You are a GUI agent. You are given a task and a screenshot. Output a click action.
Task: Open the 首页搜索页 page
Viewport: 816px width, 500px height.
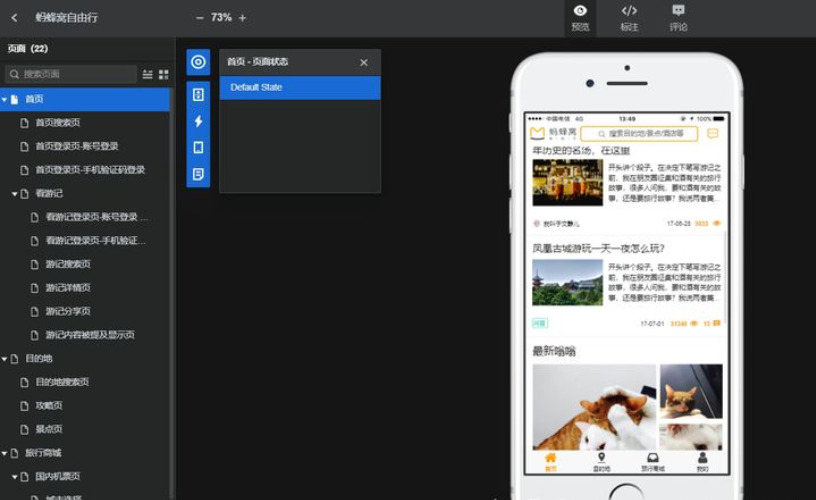click(x=57, y=123)
